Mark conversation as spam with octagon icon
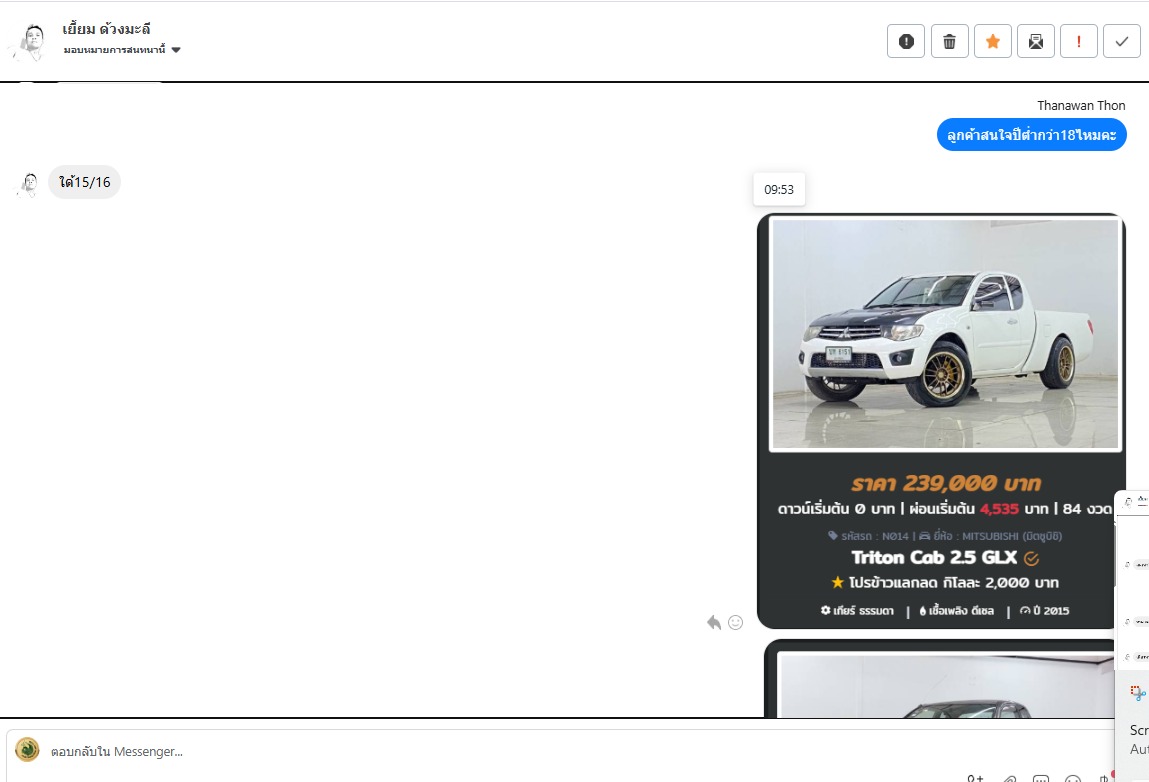Image resolution: width=1149 pixels, height=782 pixels. coord(906,41)
